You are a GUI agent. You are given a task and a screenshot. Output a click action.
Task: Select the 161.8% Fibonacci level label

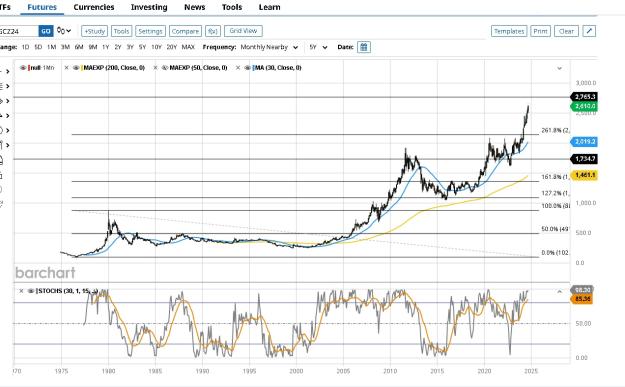click(555, 177)
